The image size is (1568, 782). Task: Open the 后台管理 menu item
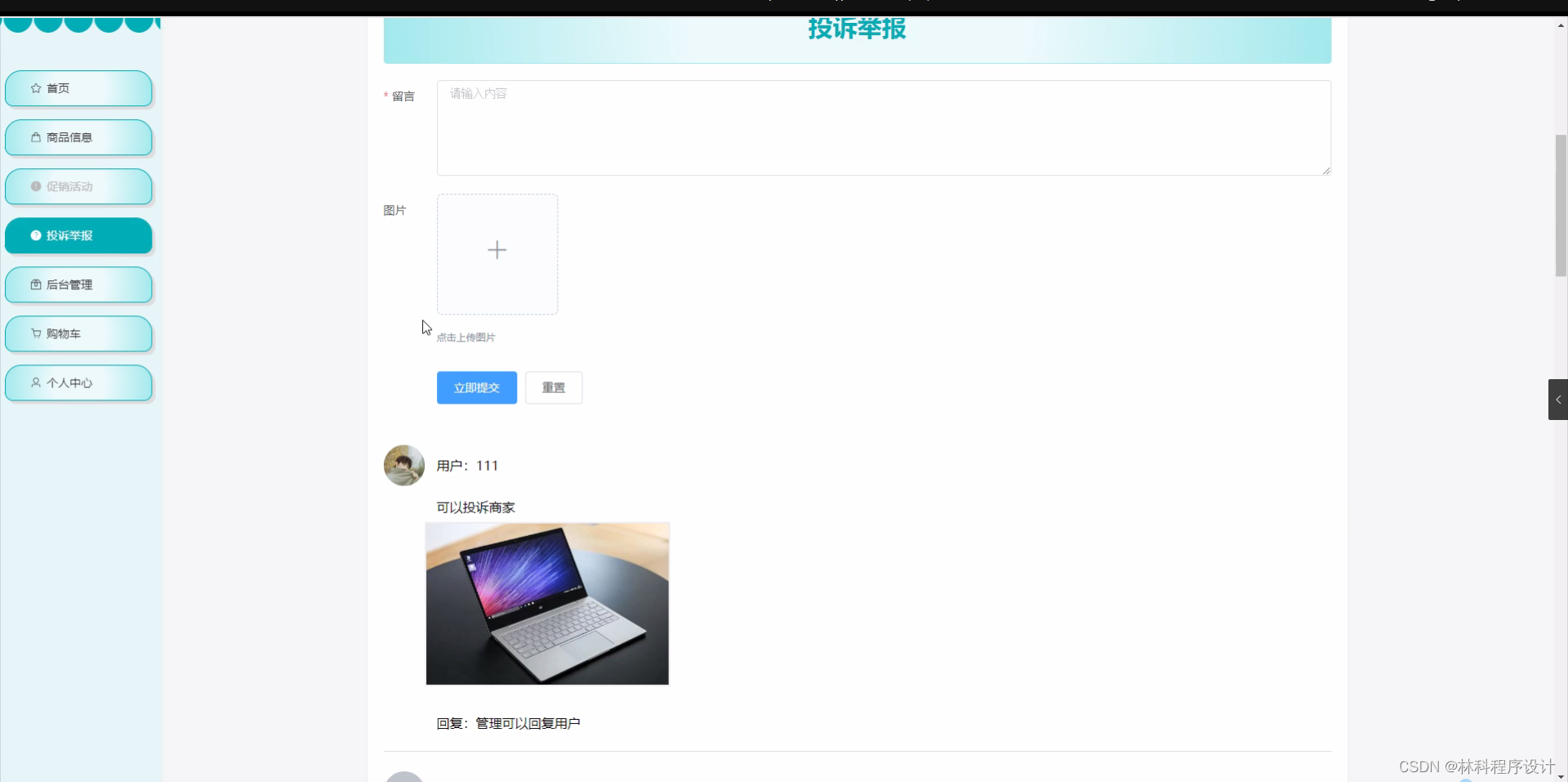pyautogui.click(x=78, y=284)
